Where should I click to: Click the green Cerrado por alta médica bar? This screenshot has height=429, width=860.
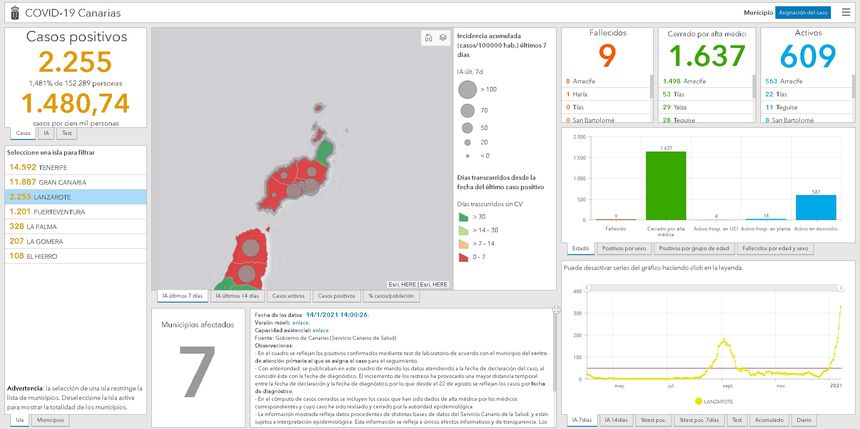(665, 185)
